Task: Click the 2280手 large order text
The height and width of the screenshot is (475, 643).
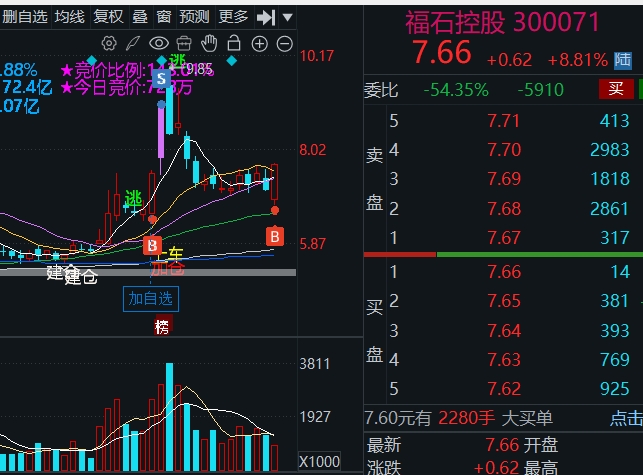Action: tap(466, 418)
